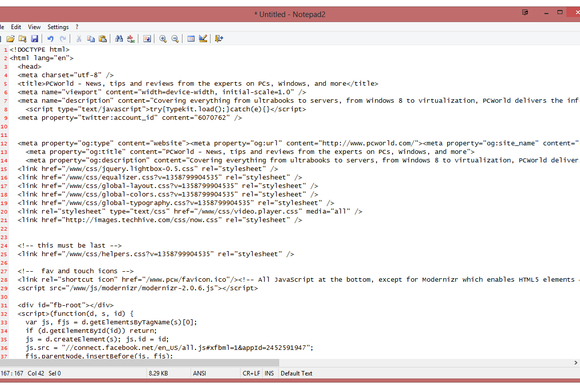The image size is (580, 388).
Task: Toggle word wrap toolbar icon
Action: (x=147, y=38)
